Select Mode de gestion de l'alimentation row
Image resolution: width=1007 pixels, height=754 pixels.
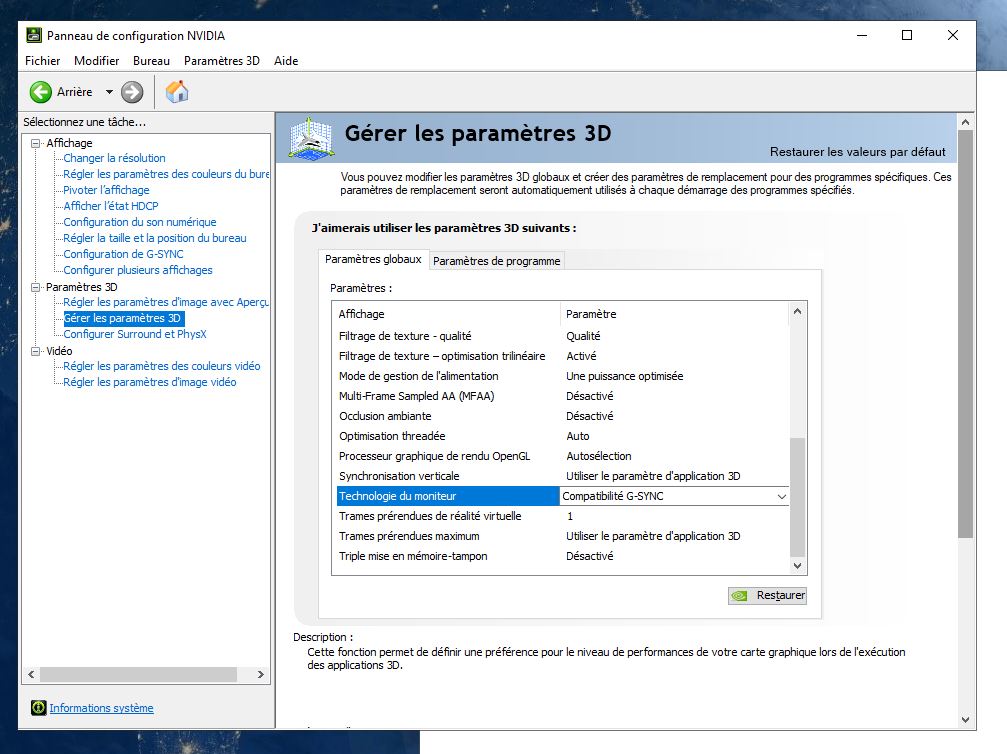563,376
